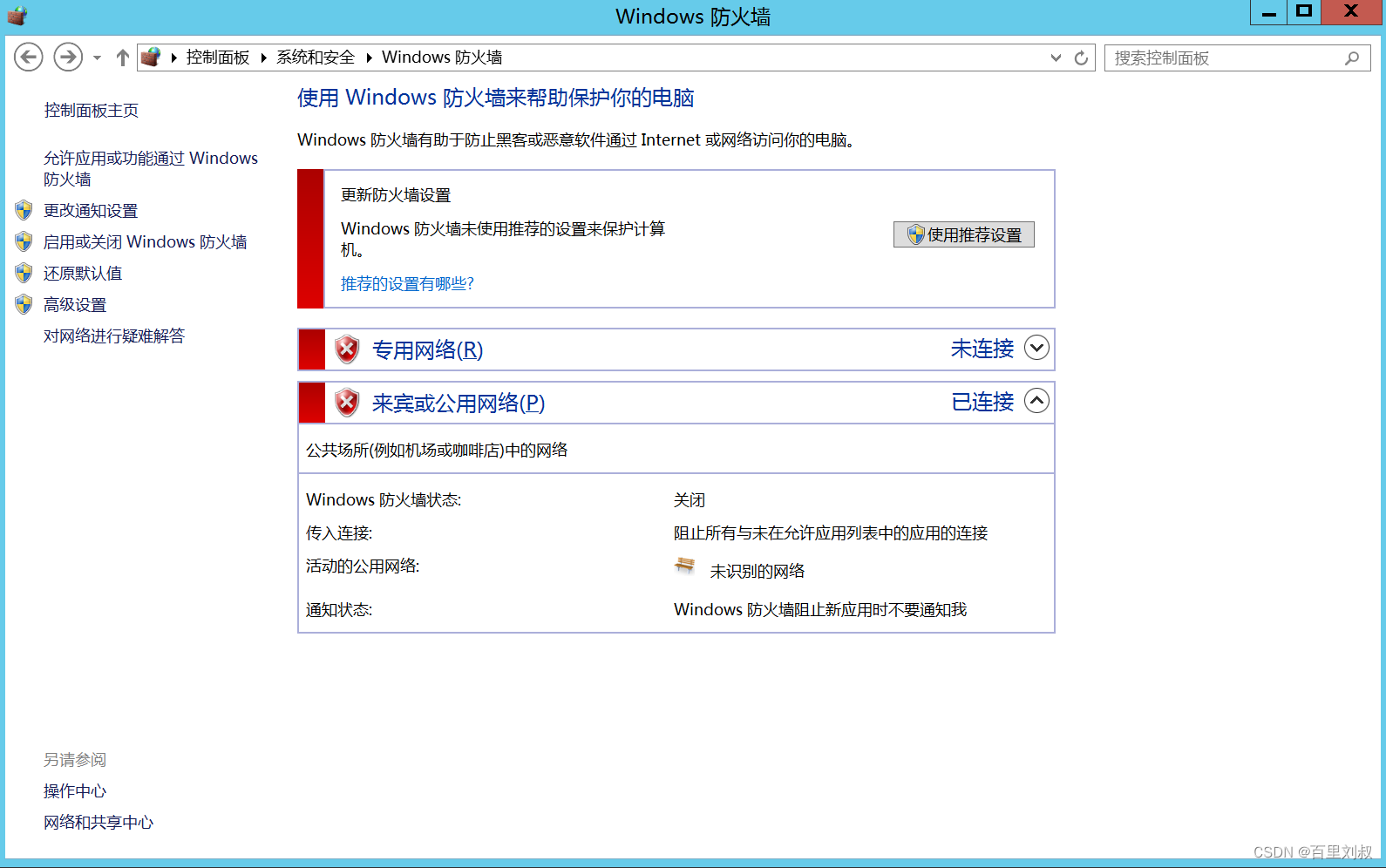Select 控制面板 in the breadcrumb
The width and height of the screenshot is (1386, 868).
click(218, 58)
